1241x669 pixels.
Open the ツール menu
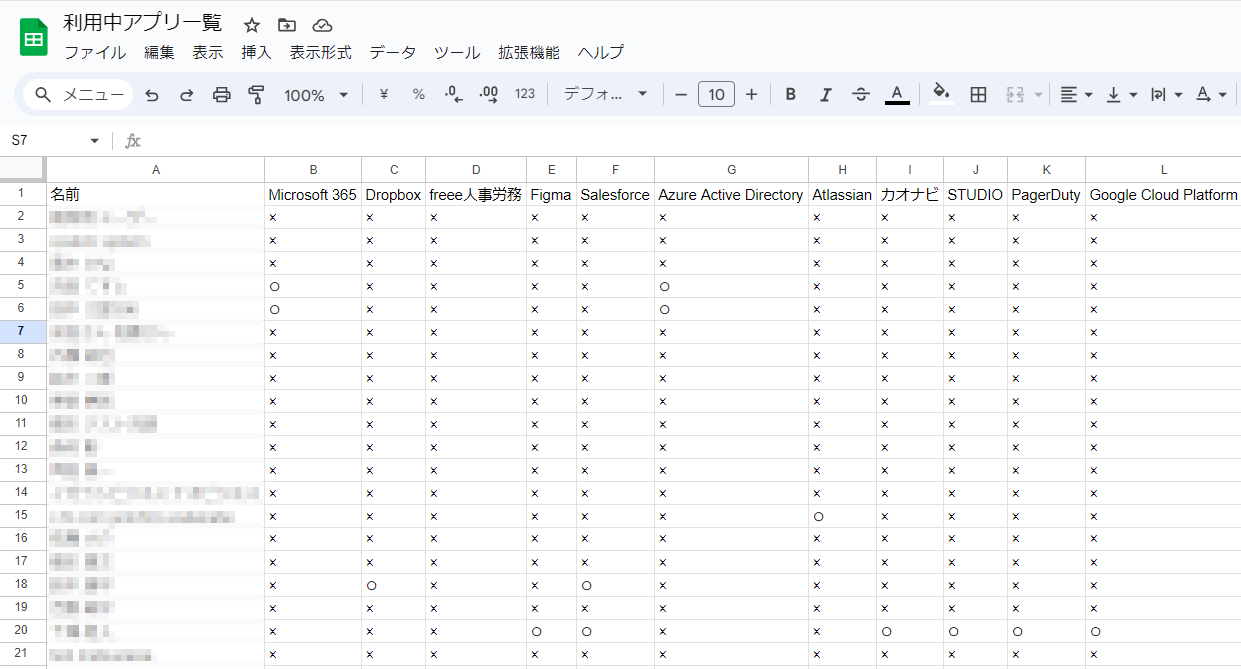457,53
